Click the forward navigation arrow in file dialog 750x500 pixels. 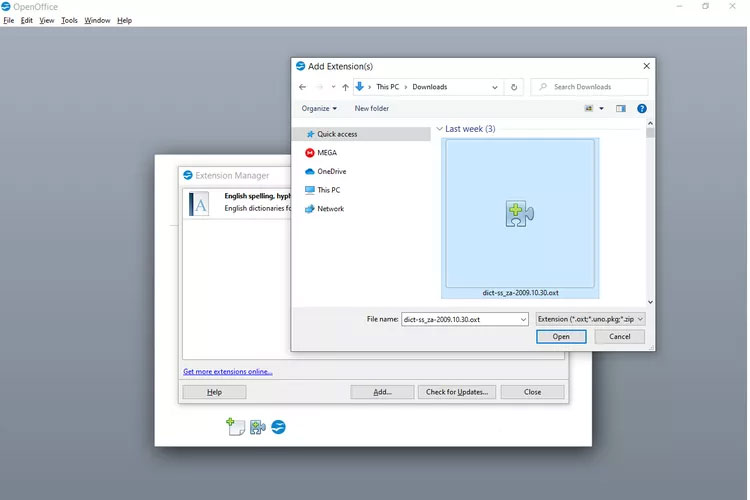click(x=320, y=87)
